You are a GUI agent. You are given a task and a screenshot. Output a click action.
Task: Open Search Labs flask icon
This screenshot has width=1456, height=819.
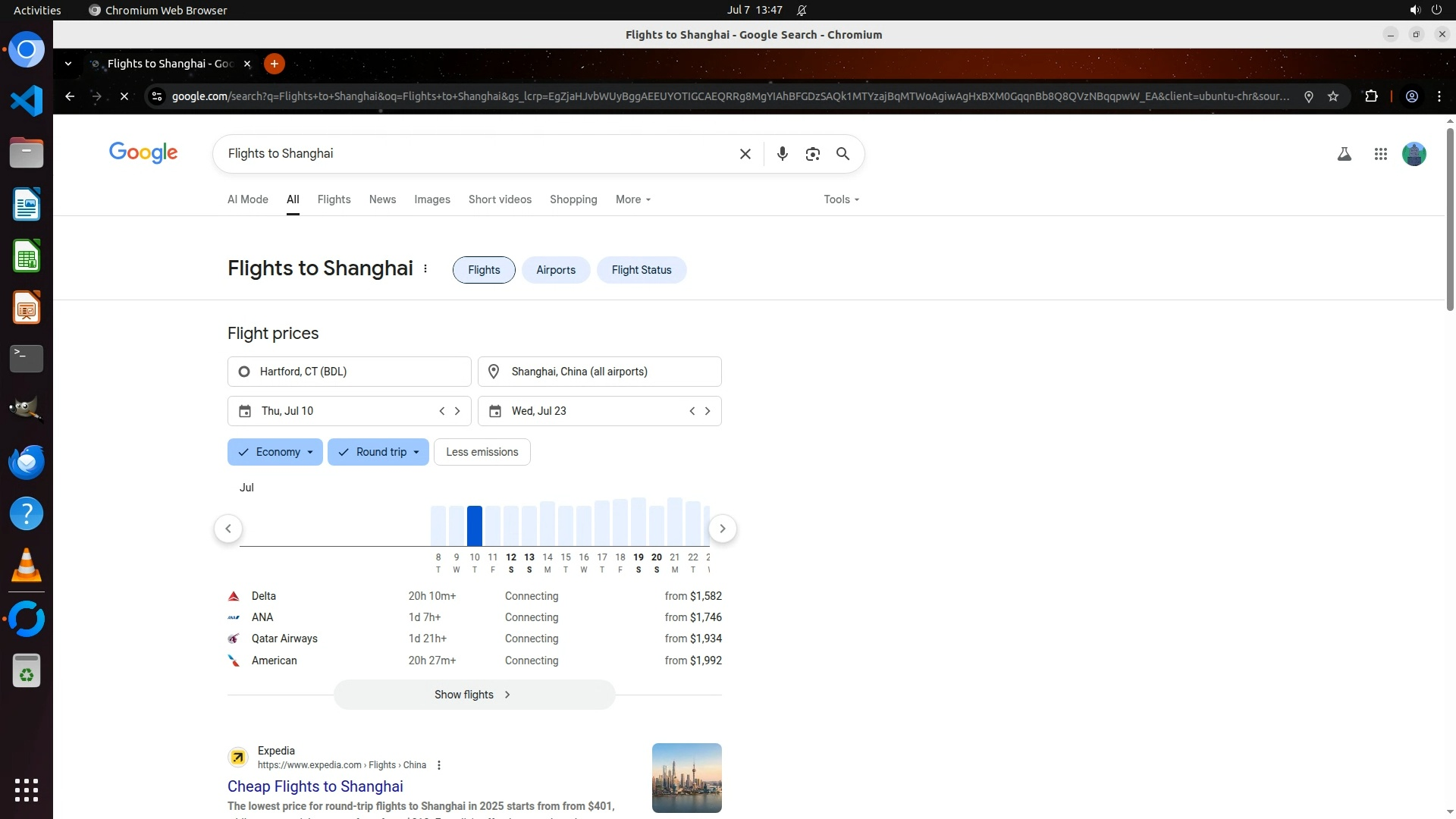[x=1344, y=154]
